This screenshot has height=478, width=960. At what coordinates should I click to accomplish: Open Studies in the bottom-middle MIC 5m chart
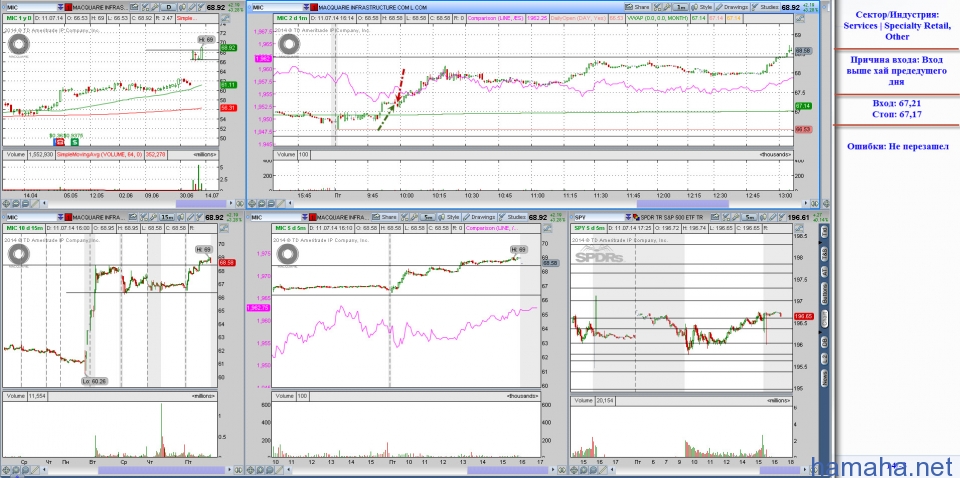point(512,217)
